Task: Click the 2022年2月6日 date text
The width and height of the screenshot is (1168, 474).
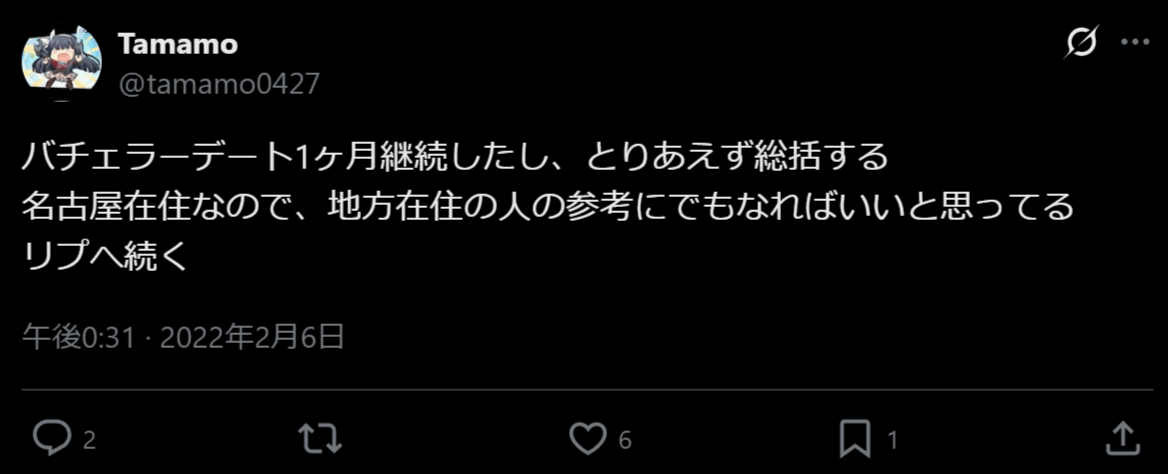Action: coord(253,338)
